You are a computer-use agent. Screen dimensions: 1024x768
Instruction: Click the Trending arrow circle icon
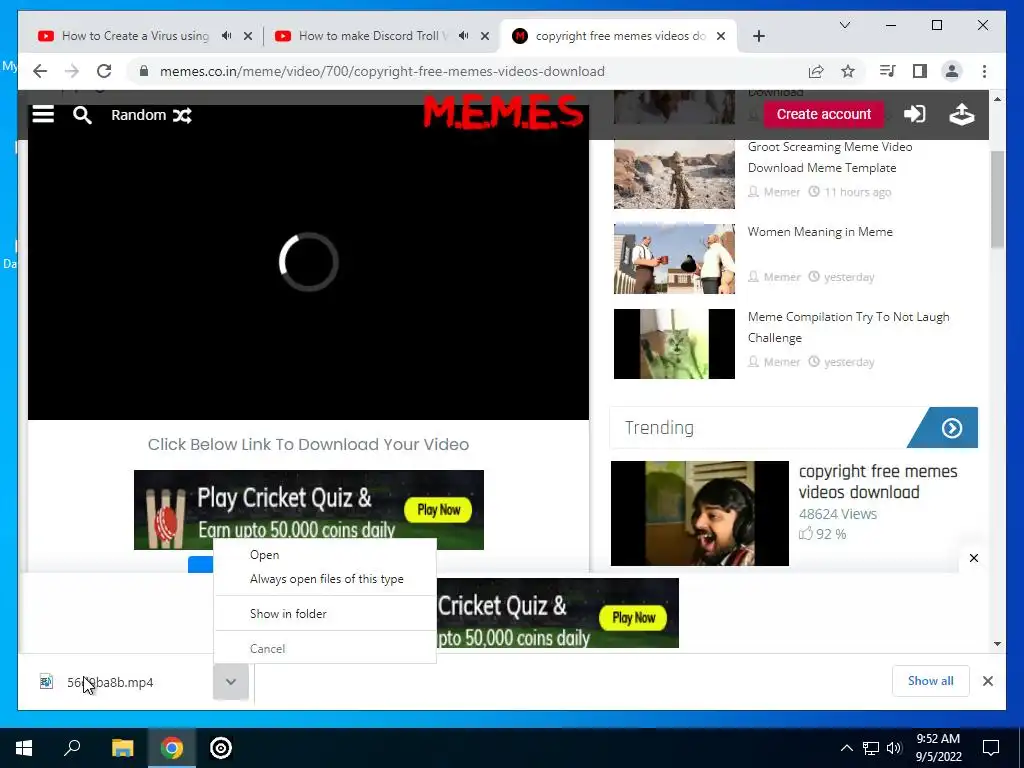point(952,428)
